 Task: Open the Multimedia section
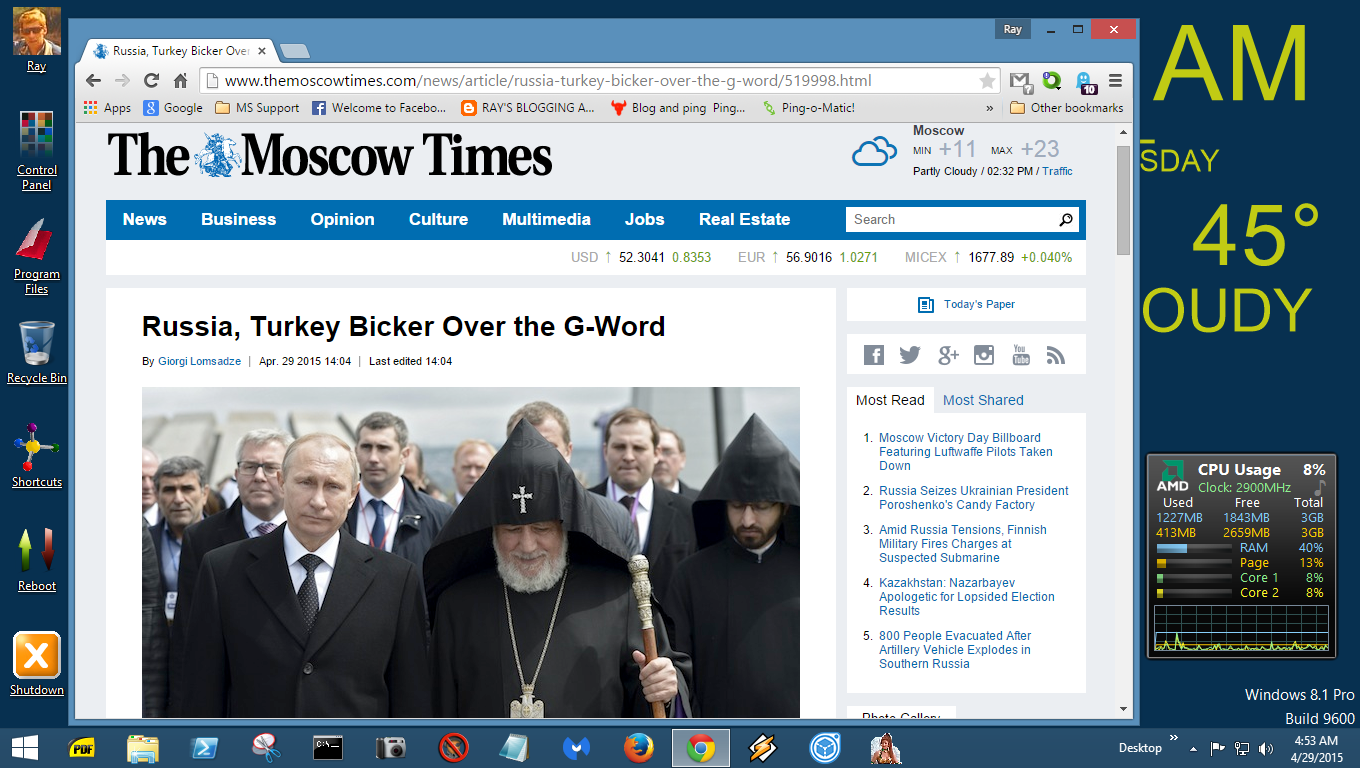[546, 220]
